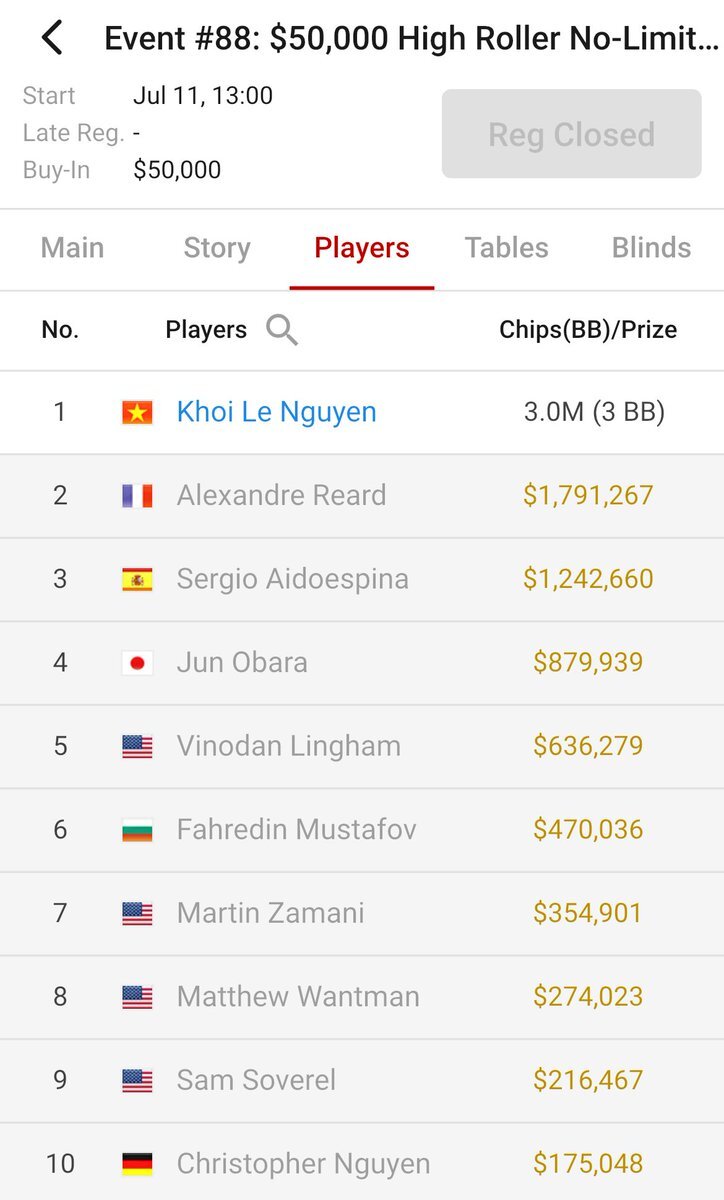724x1200 pixels.
Task: Tap the Chips(BB)/Prize column header
Action: click(588, 329)
